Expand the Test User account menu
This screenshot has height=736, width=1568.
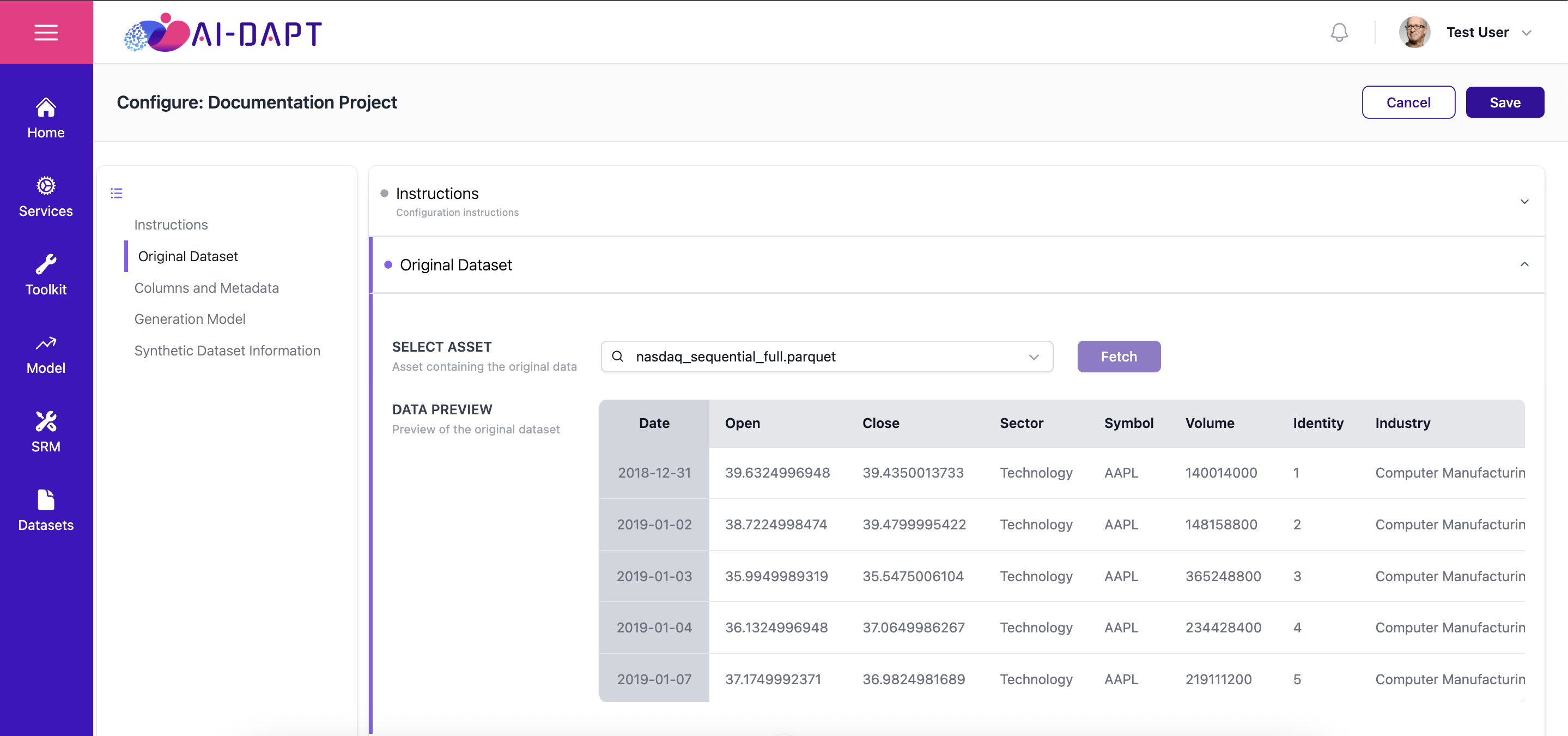coord(1526,33)
